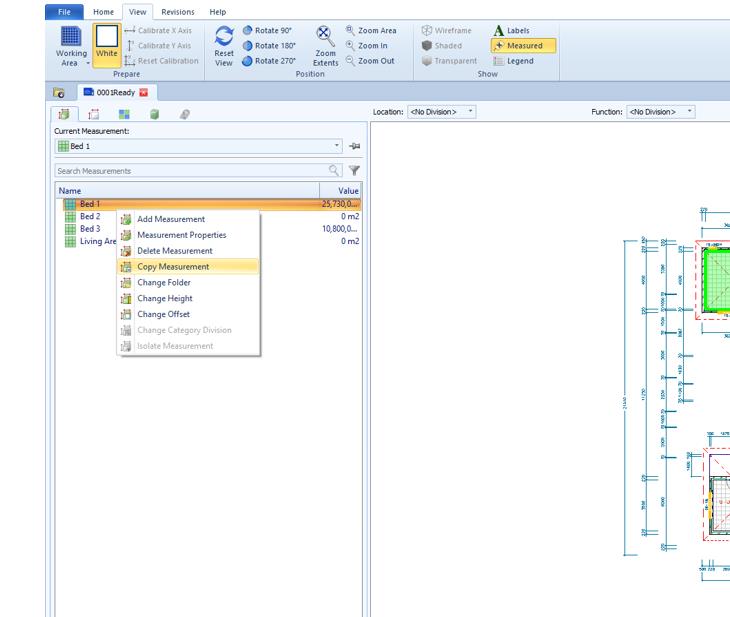Open the Current Measurement Bed 1 dropdown
The height and width of the screenshot is (617, 730).
(337, 146)
